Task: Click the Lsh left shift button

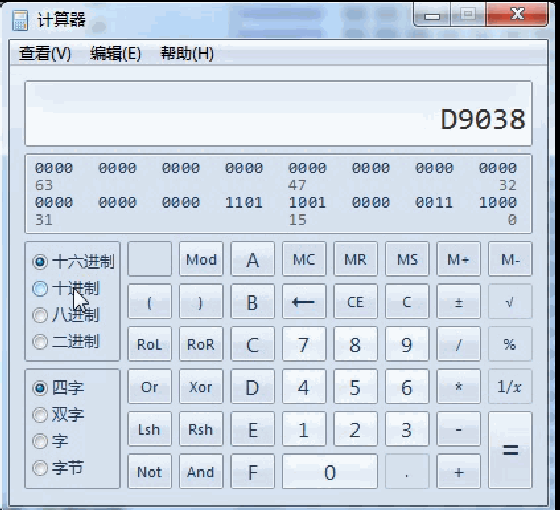Action: coord(150,429)
